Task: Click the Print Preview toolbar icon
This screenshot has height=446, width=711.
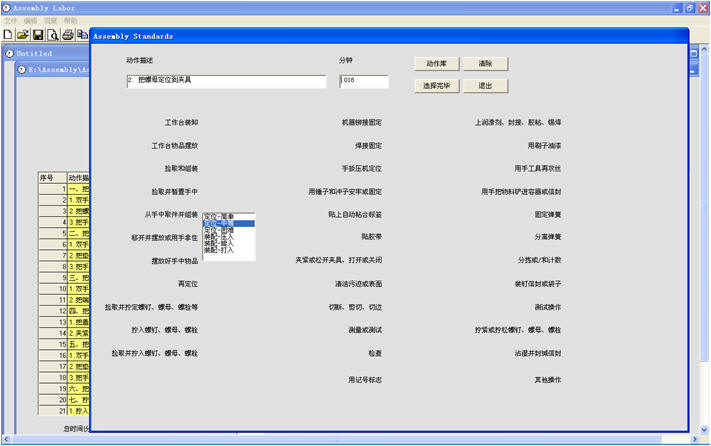Action: click(53, 35)
